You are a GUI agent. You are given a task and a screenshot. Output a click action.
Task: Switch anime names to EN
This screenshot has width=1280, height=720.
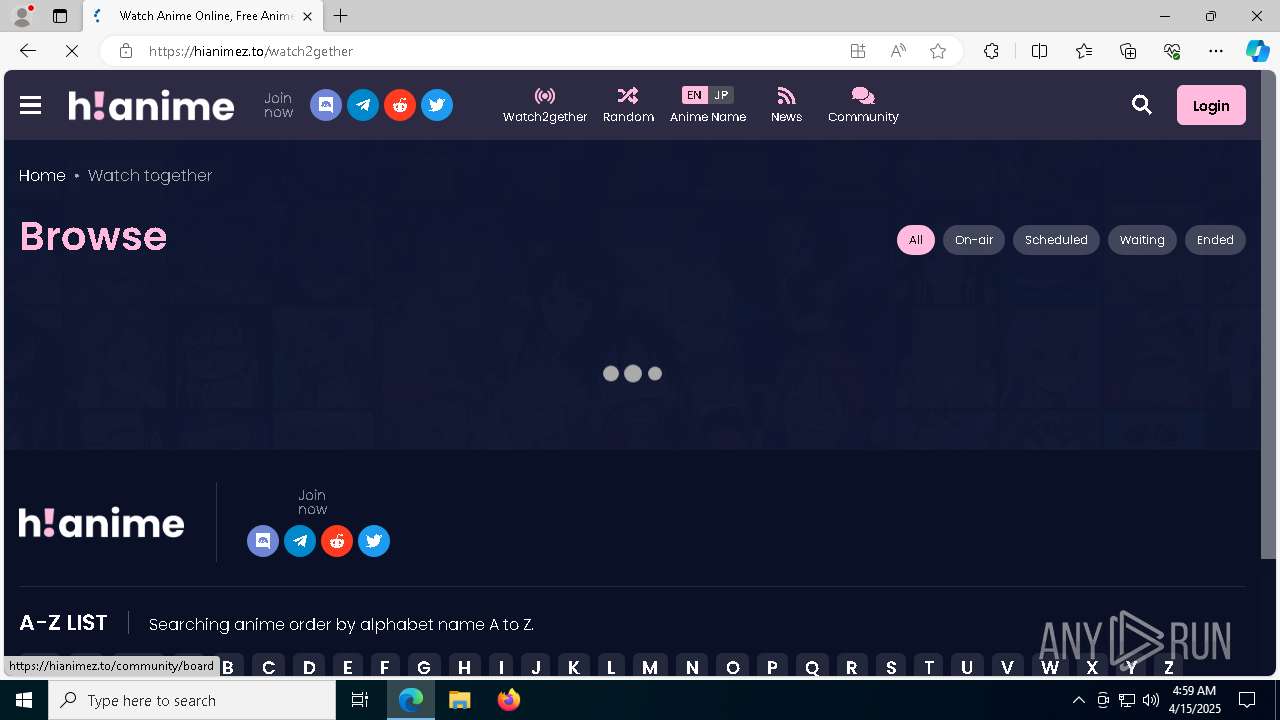point(694,95)
